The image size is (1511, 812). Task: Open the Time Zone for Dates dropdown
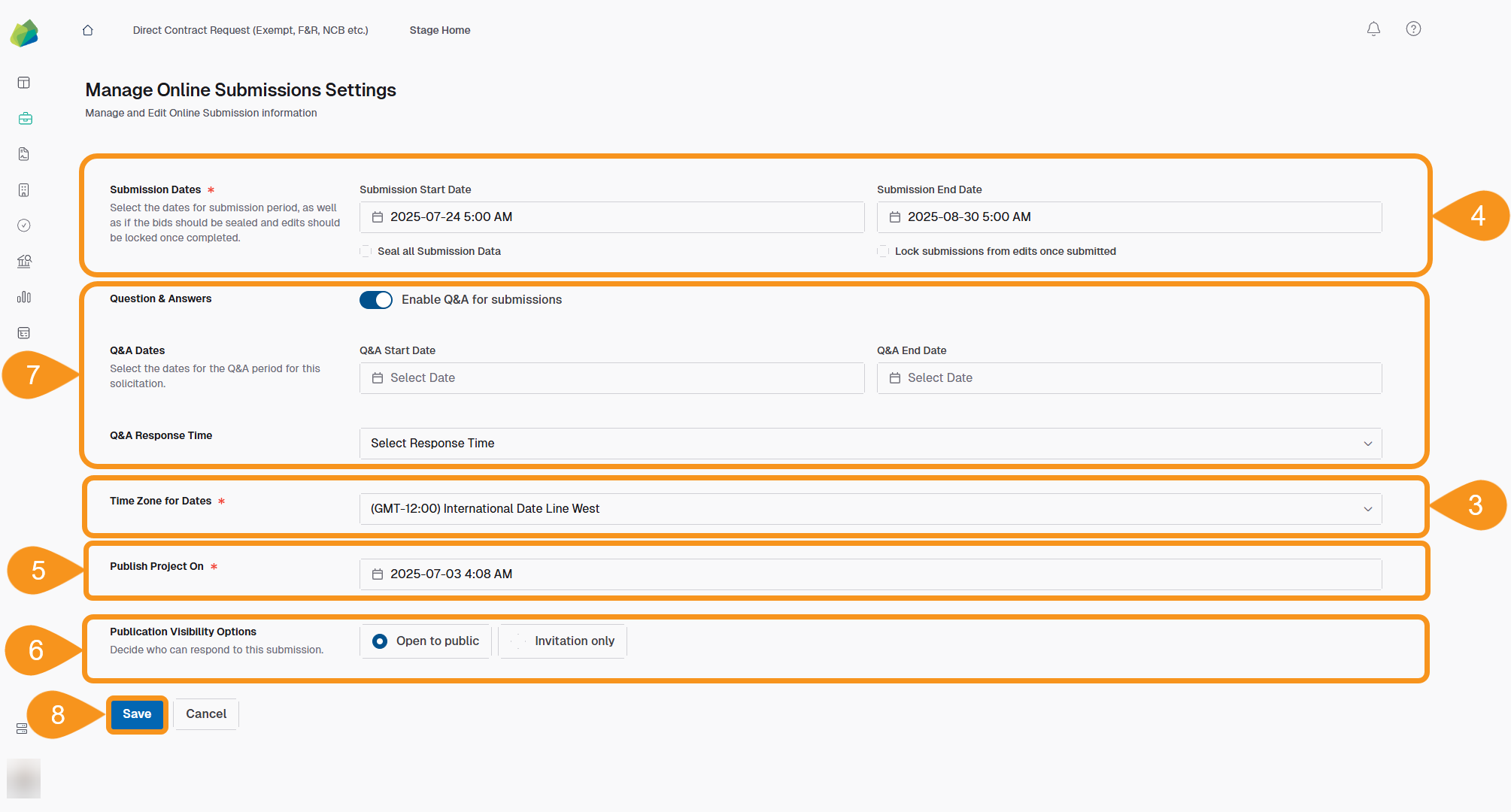click(869, 508)
